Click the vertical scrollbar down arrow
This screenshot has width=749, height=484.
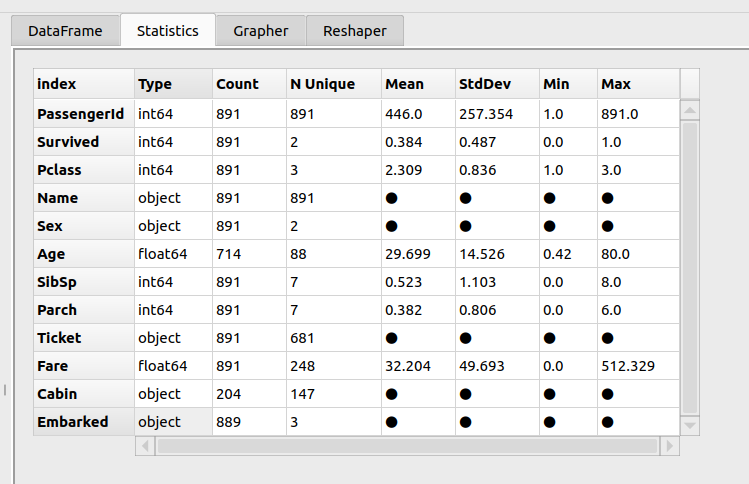(690, 426)
